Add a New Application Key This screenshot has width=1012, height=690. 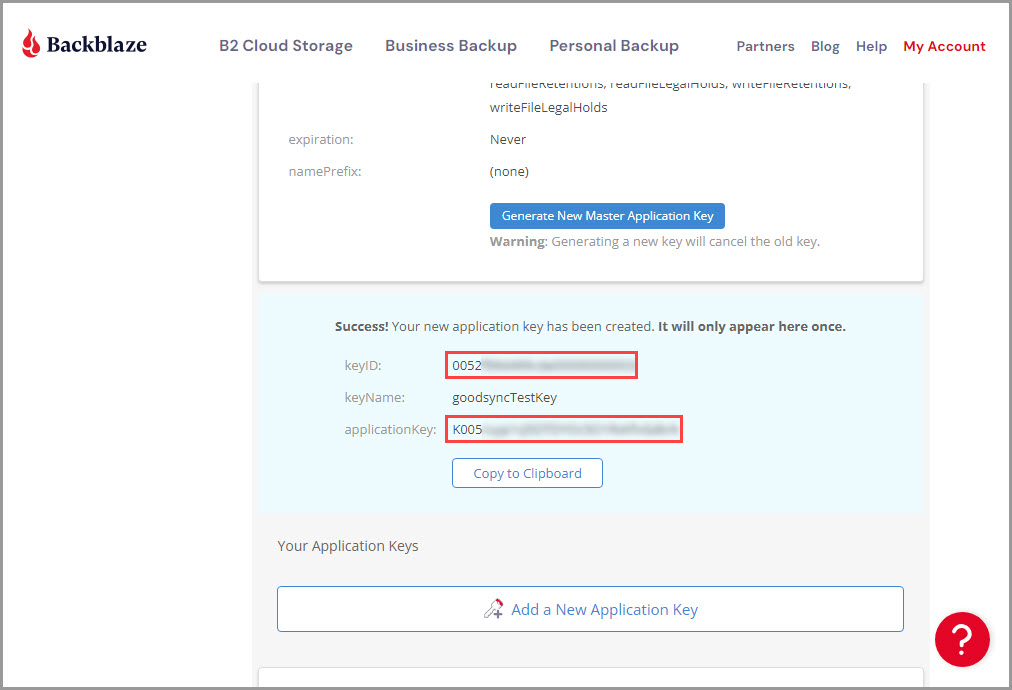coord(590,609)
